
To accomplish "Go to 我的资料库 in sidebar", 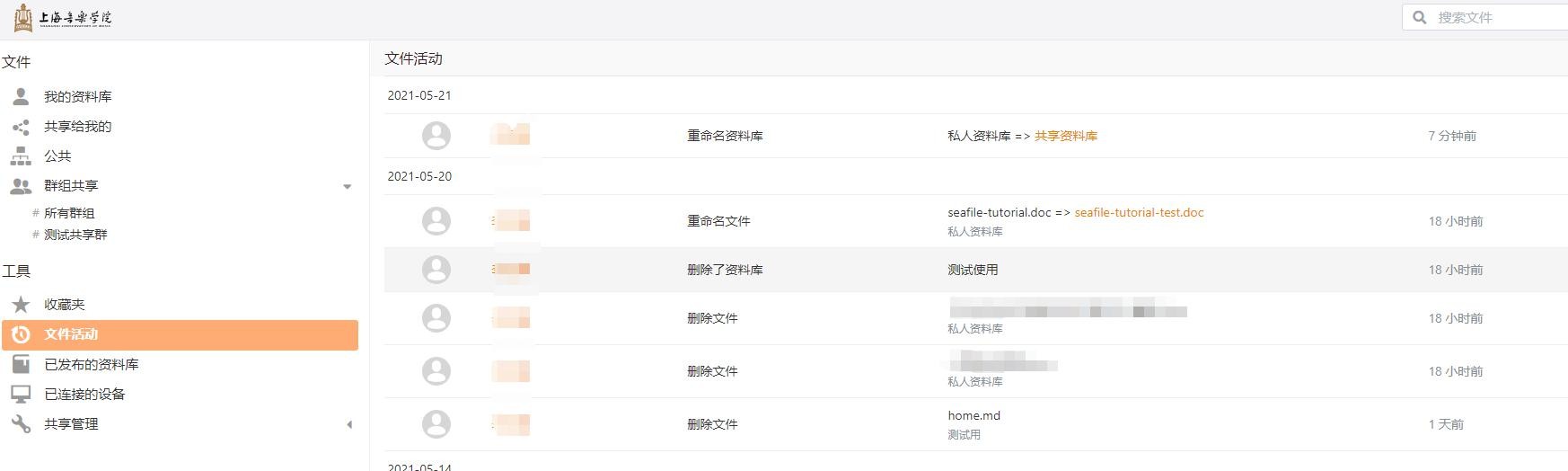I will pyautogui.click(x=78, y=96).
